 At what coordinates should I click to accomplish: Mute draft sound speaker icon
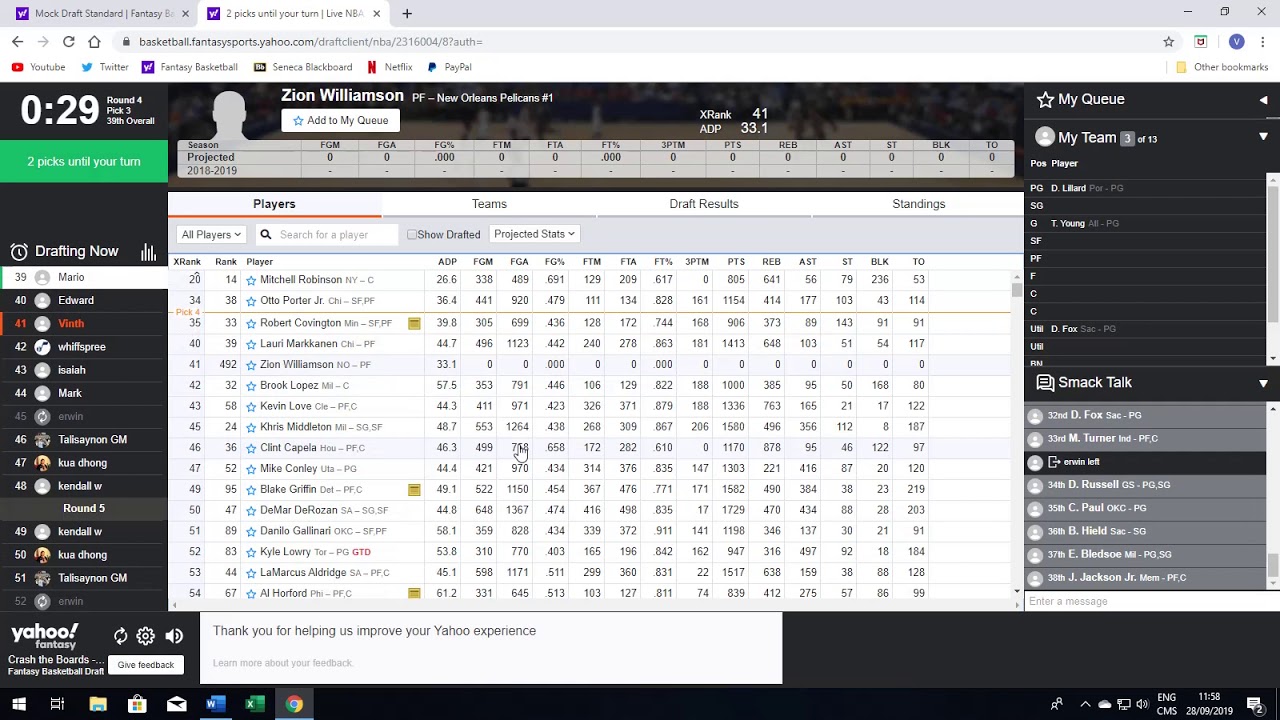pos(174,636)
